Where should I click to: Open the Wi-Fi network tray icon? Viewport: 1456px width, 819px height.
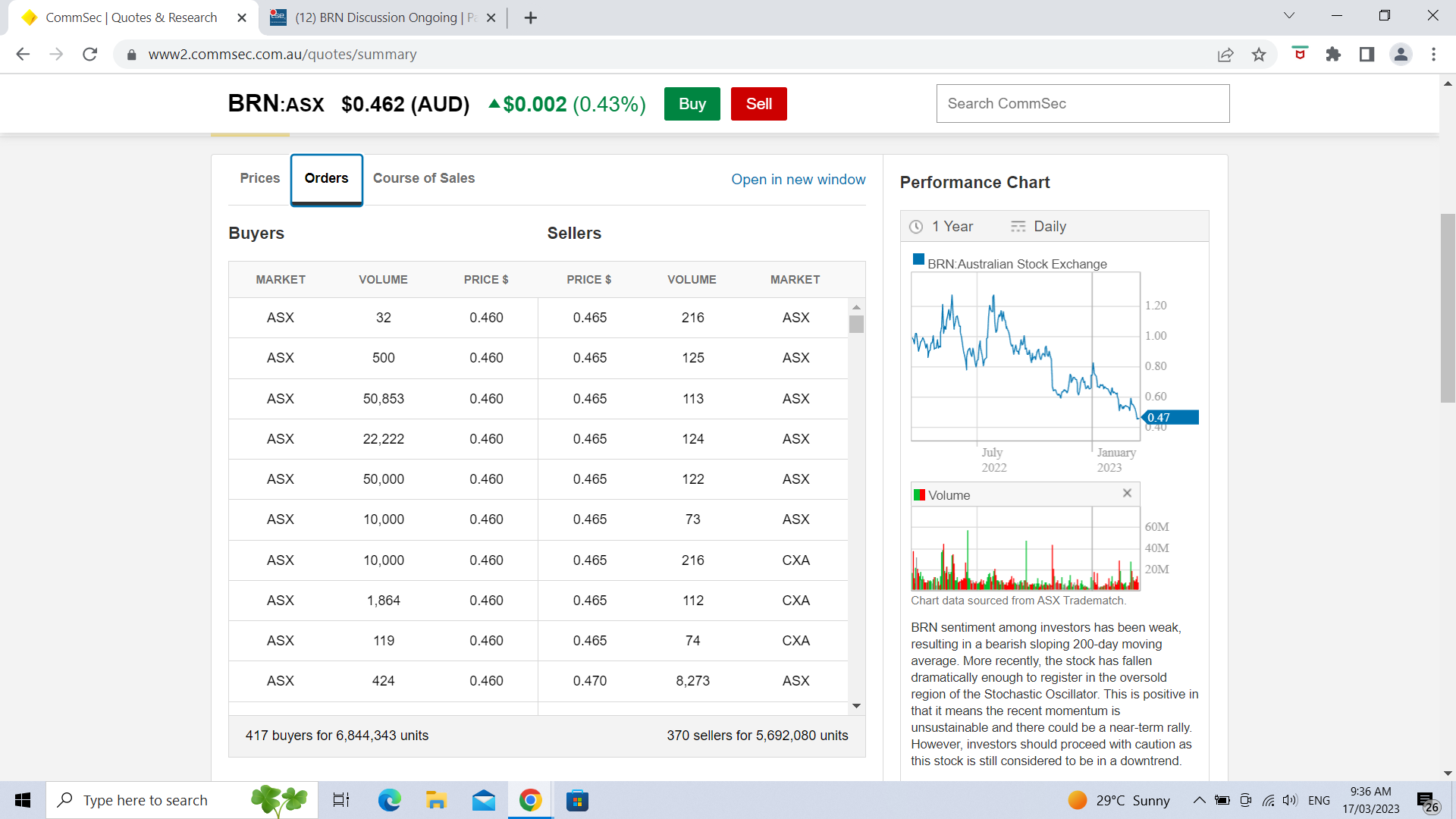click(x=1268, y=800)
